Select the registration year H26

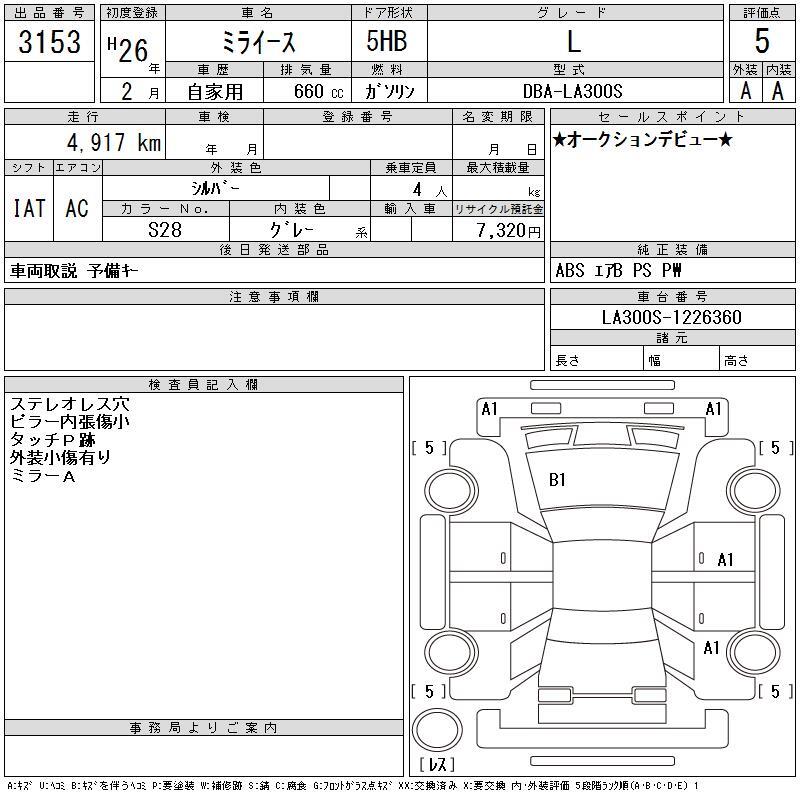coord(128,49)
